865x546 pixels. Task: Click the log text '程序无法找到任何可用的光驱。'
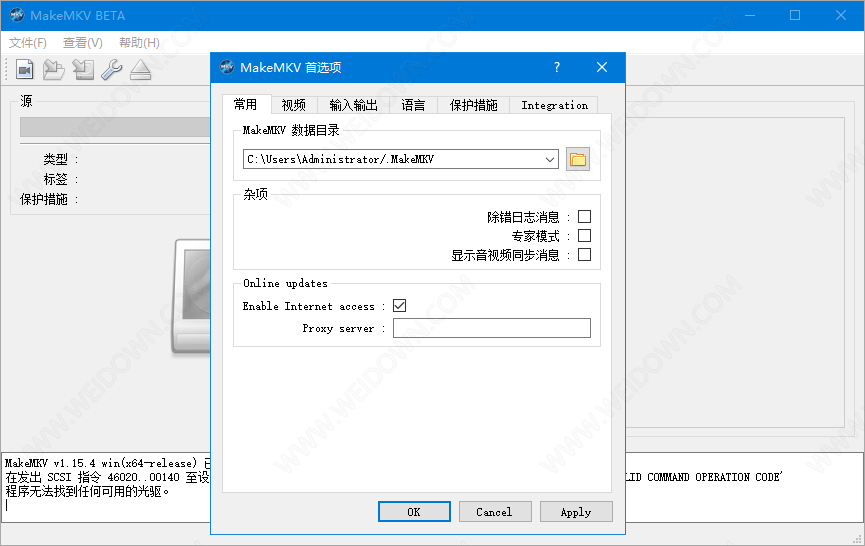87,491
